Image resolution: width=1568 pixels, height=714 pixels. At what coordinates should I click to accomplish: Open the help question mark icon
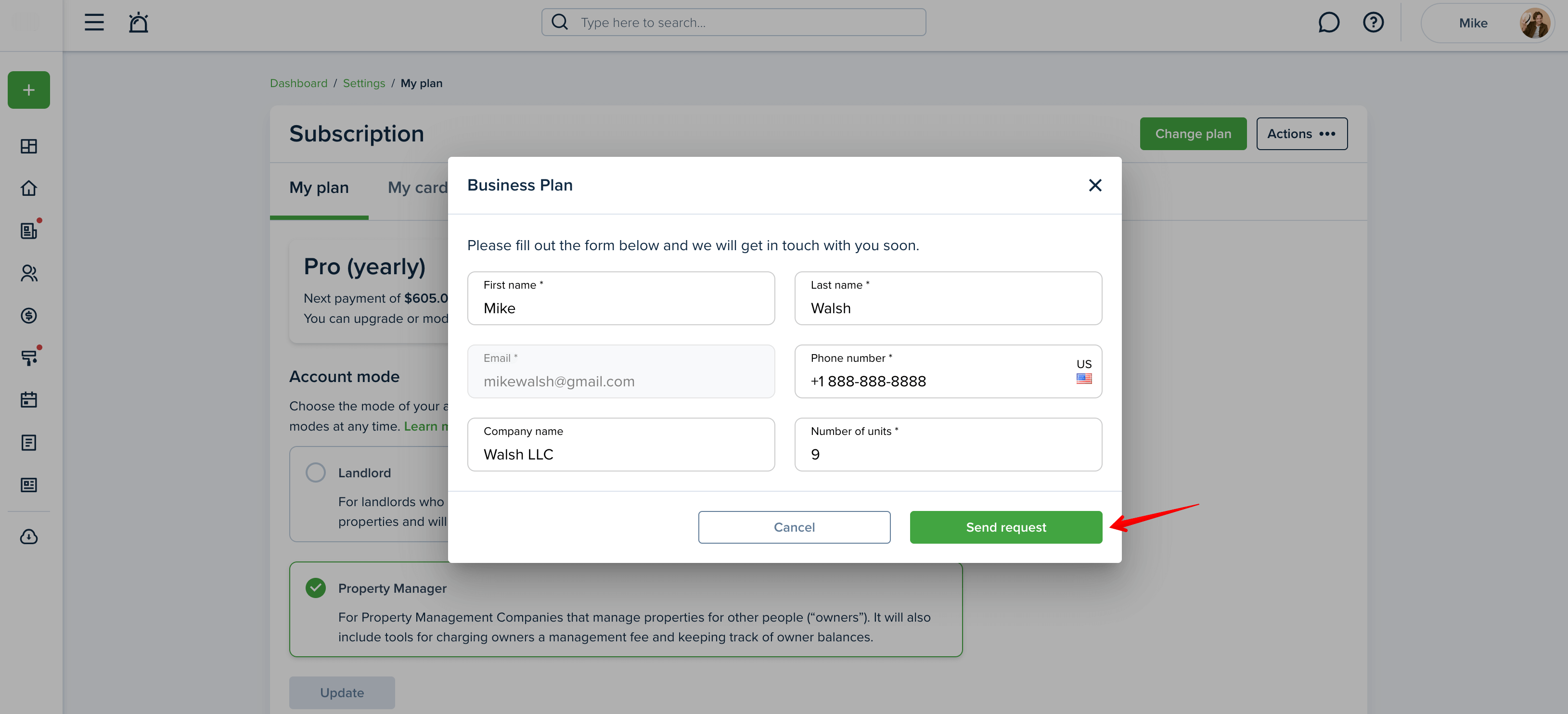click(1373, 23)
